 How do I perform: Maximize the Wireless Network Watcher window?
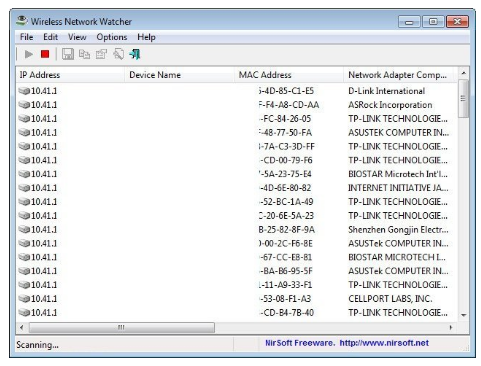[433, 22]
